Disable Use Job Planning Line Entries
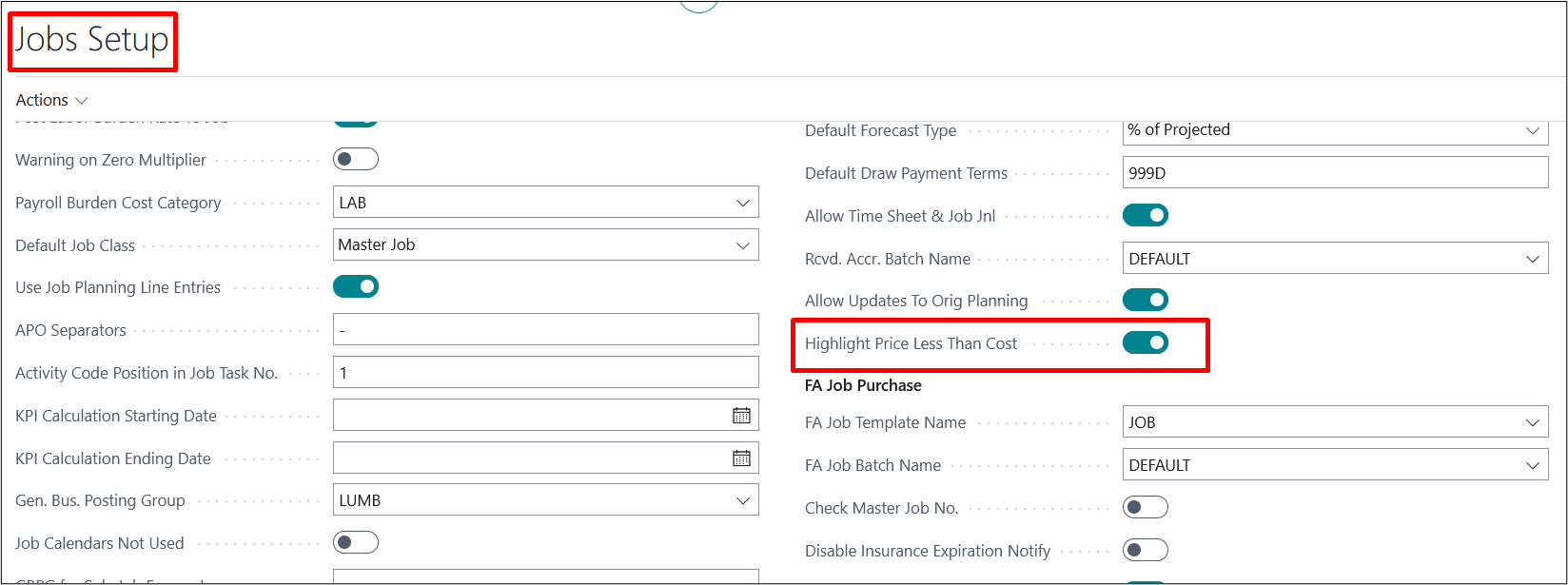1568x585 pixels. (356, 287)
